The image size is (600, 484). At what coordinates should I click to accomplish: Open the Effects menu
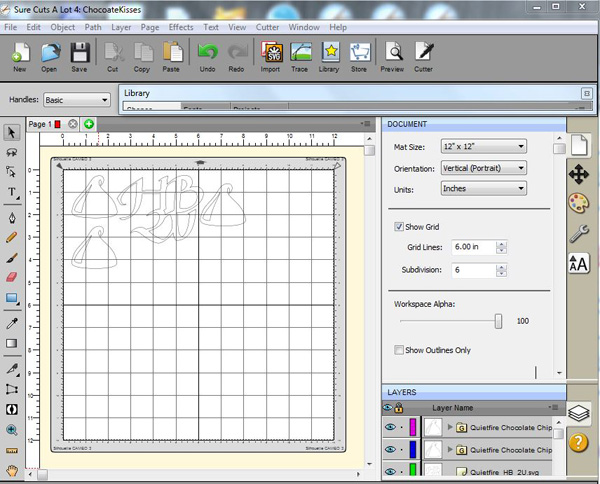pyautogui.click(x=181, y=27)
